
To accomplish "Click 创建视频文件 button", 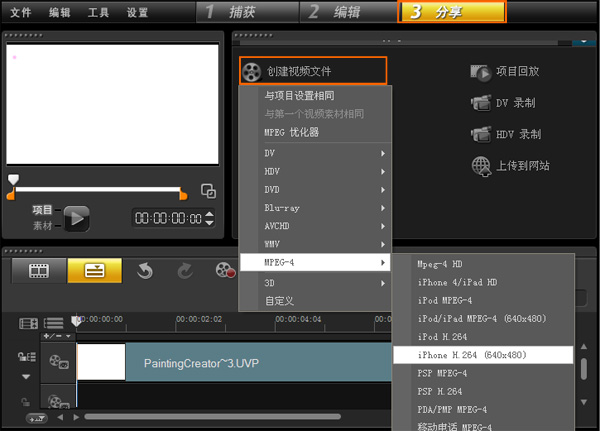I will click(x=313, y=71).
